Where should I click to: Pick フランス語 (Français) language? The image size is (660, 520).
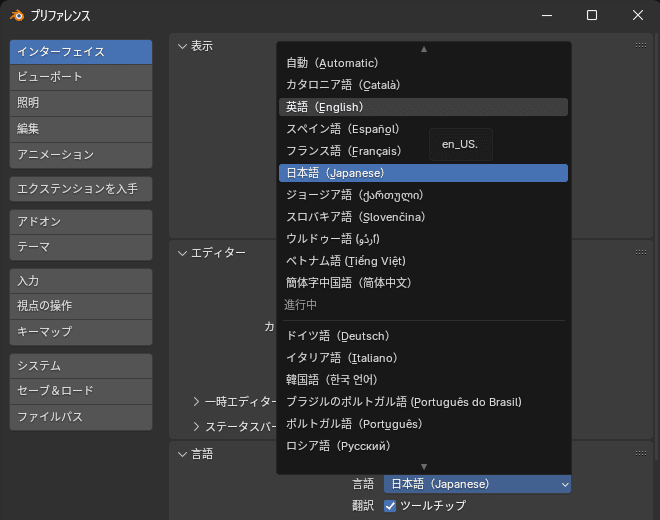[423, 151]
